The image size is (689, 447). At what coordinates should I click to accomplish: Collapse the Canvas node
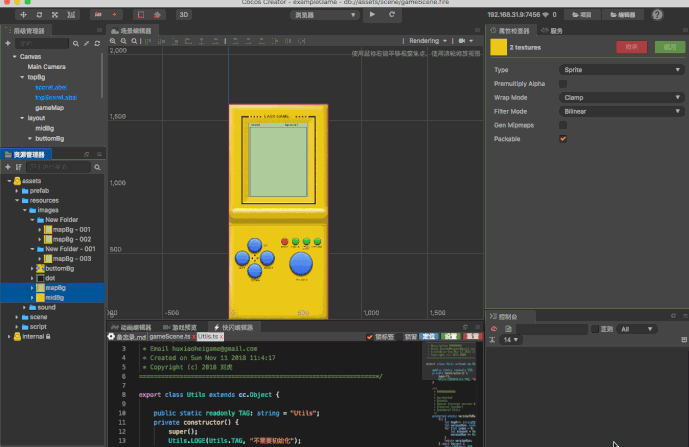pyautogui.click(x=15, y=57)
